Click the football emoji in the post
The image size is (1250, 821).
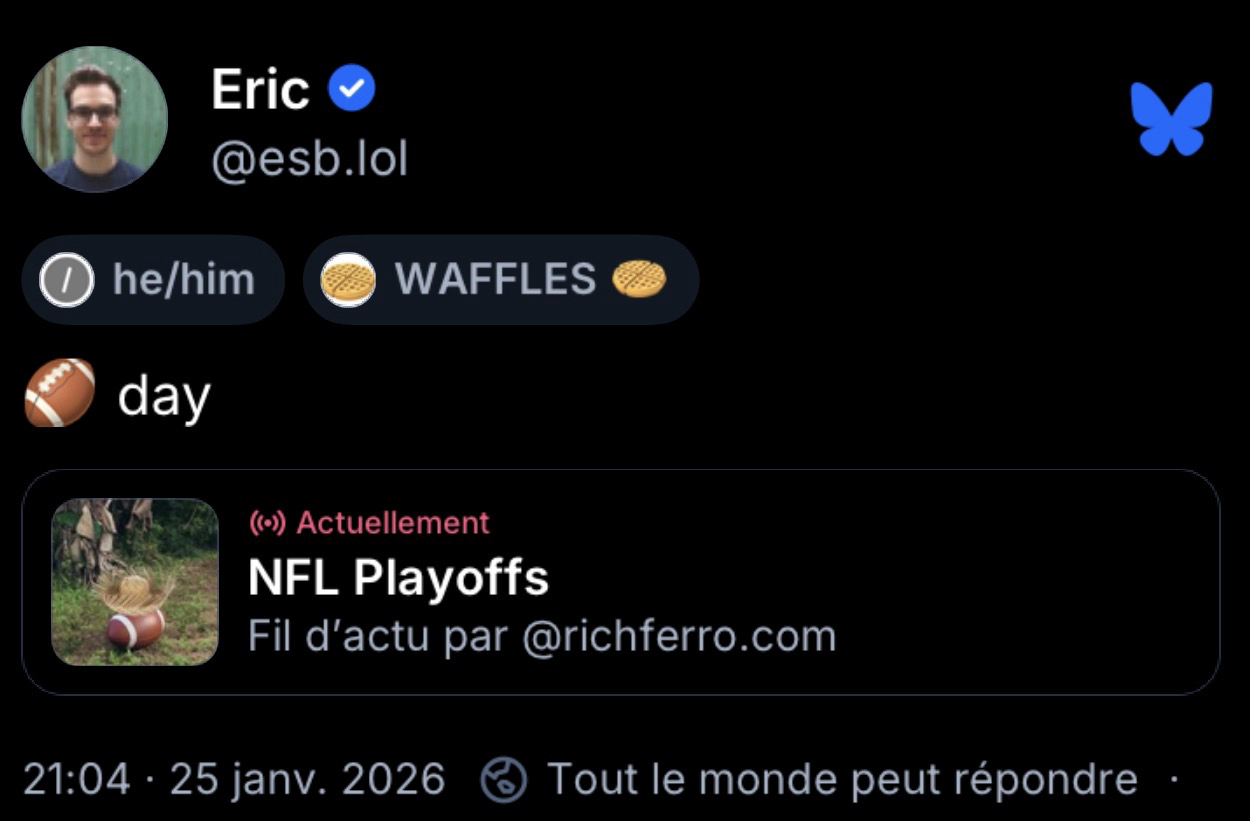point(60,393)
